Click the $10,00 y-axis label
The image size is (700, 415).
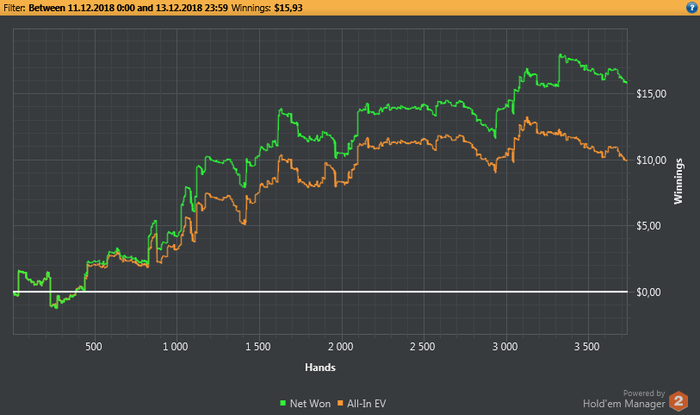tap(651, 160)
